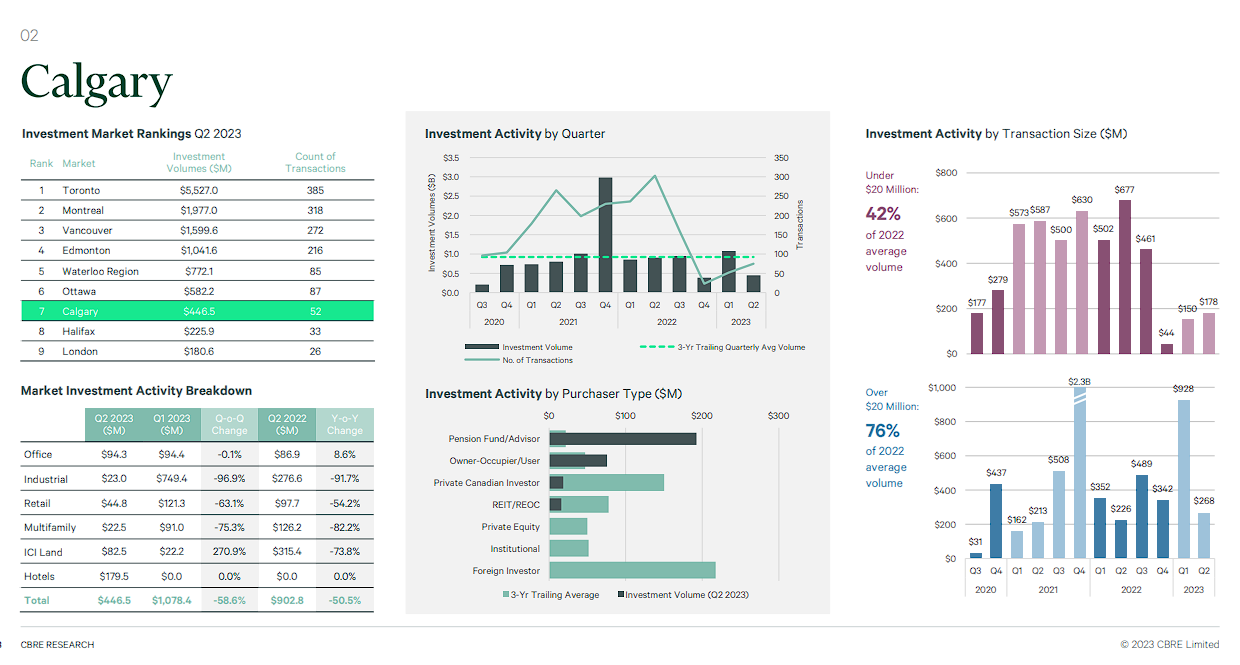Click the CBRE RESEARCH footer text
Screen dimensions: 1240x665
point(57,645)
